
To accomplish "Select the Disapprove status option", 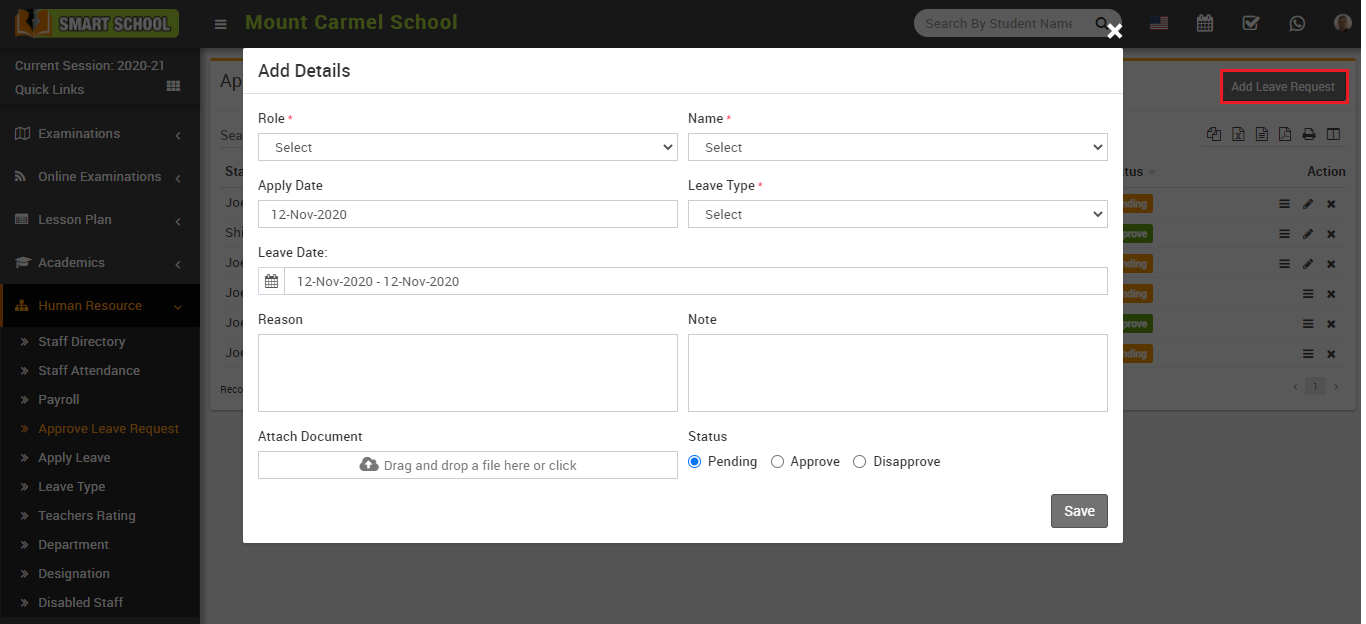I will [x=859, y=461].
